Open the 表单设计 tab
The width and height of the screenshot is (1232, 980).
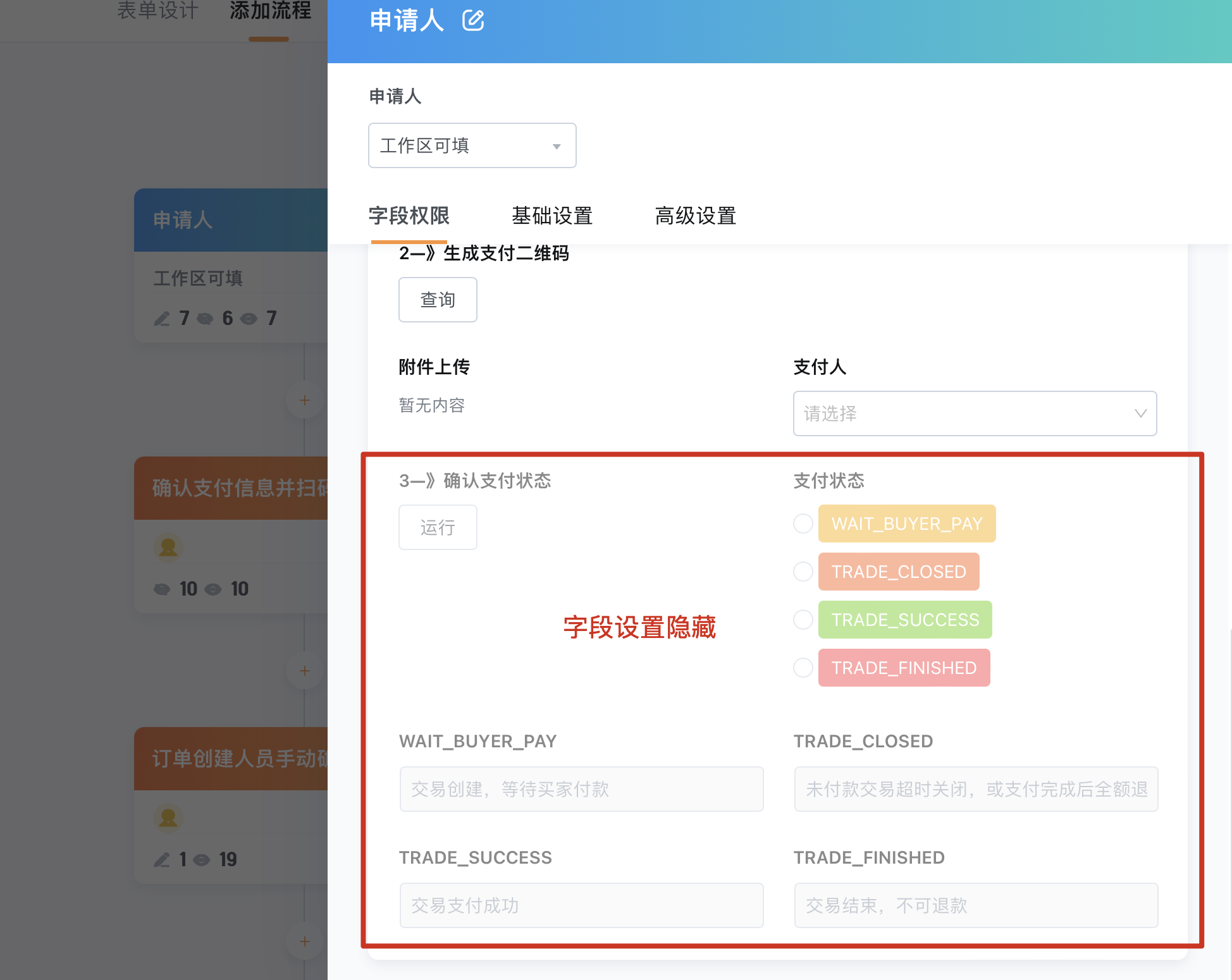(x=157, y=10)
